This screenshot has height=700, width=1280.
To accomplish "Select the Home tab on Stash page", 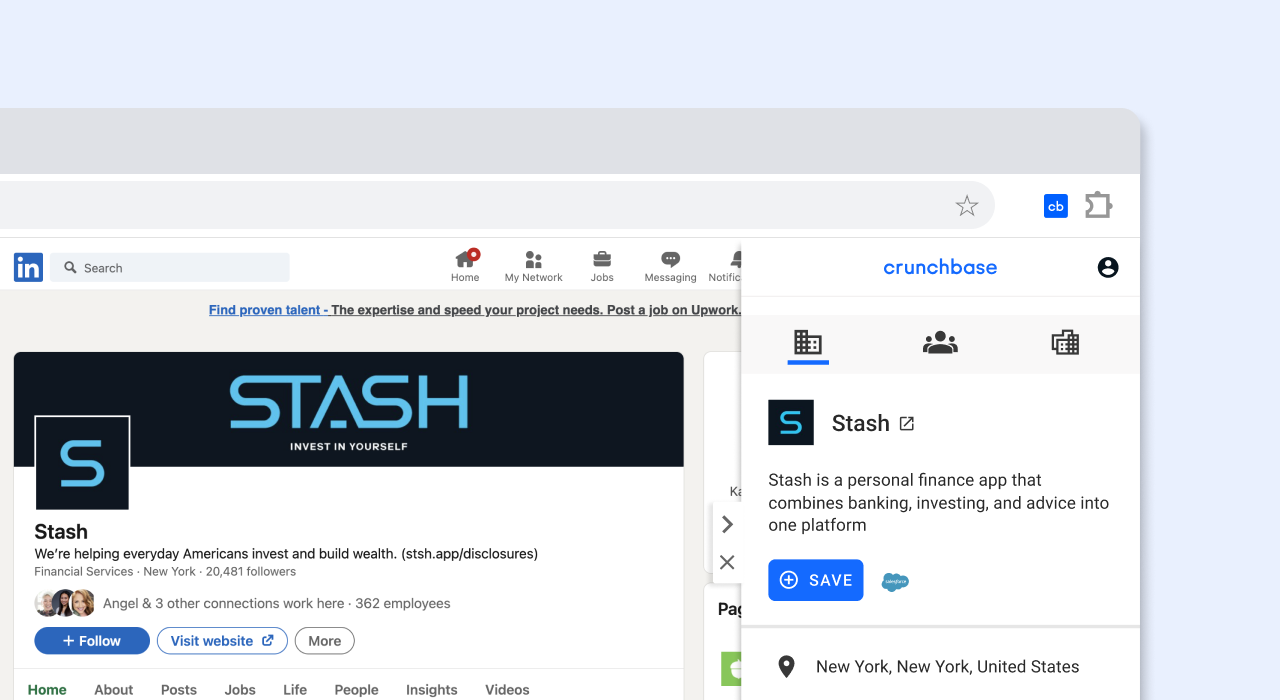I will (47, 689).
